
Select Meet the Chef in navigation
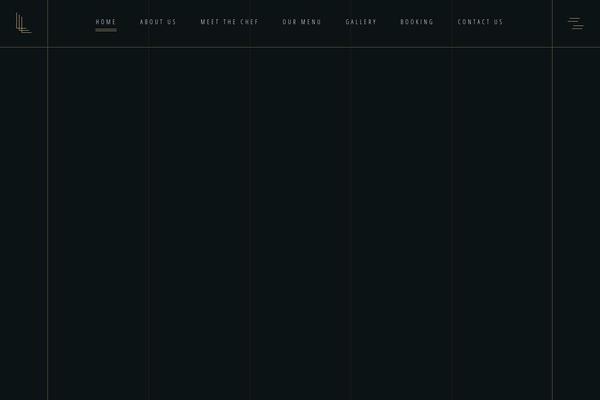pos(230,22)
